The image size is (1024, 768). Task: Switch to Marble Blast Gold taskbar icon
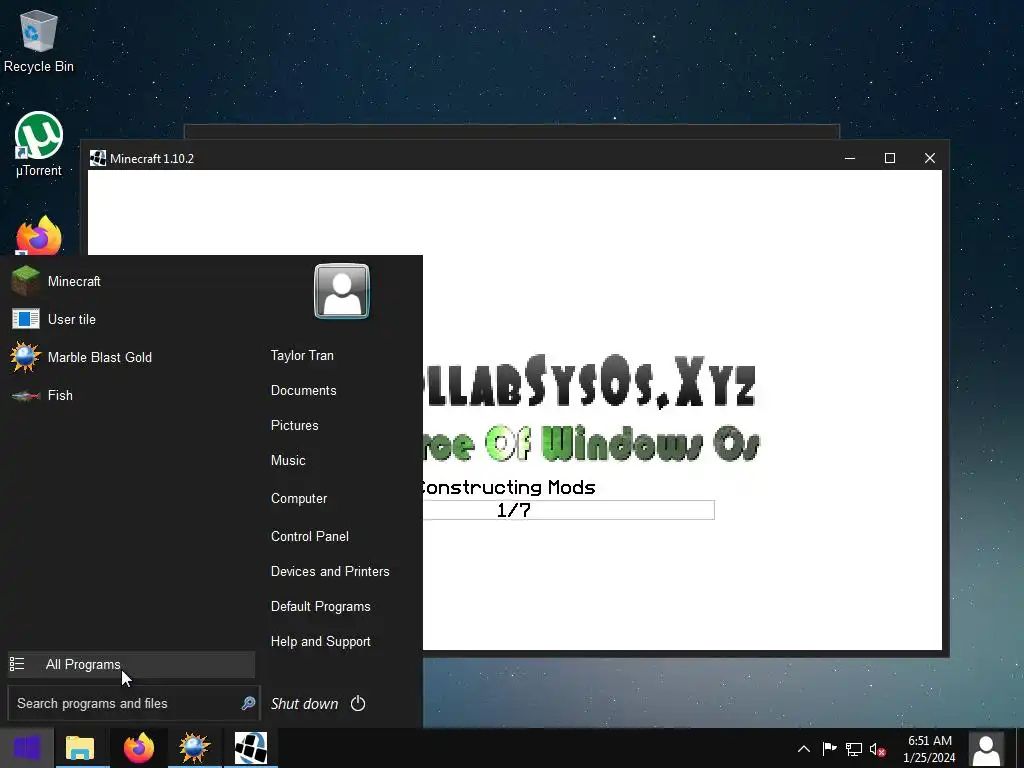(195, 748)
